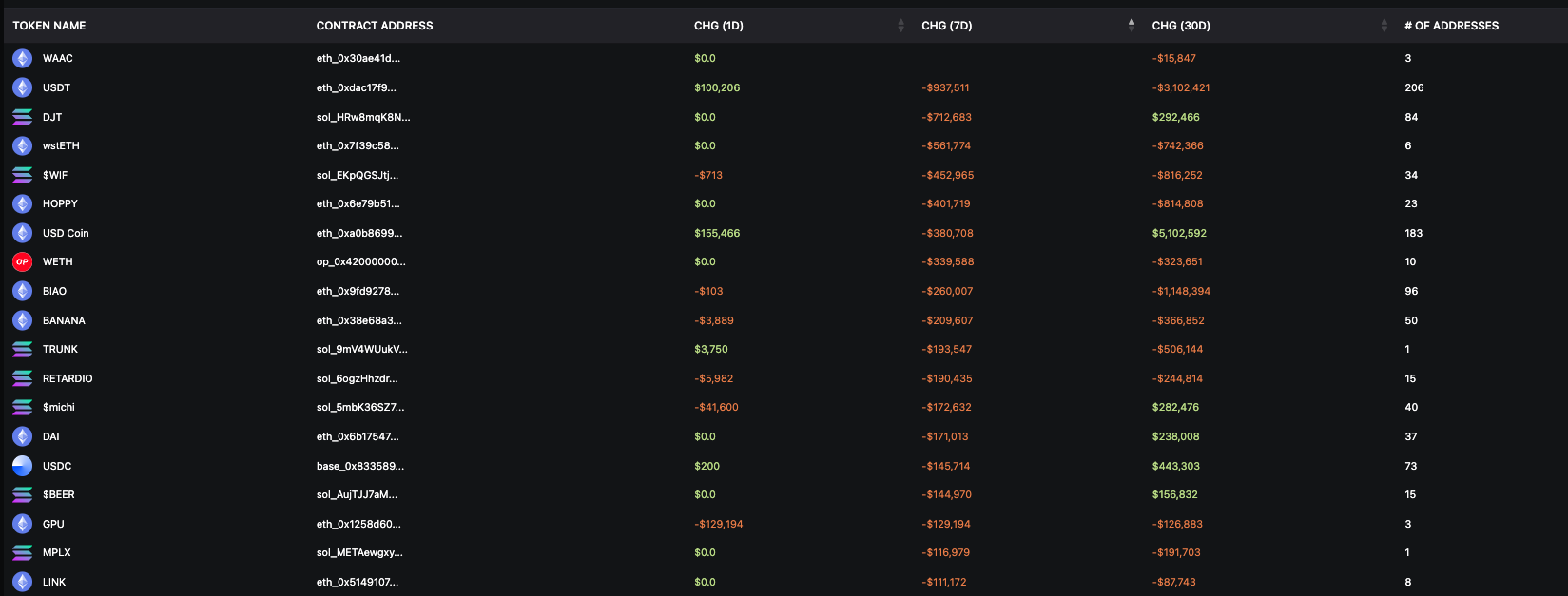Click the Ethereum icon beside USDT
Image resolution: width=1568 pixels, height=596 pixels.
(x=22, y=87)
